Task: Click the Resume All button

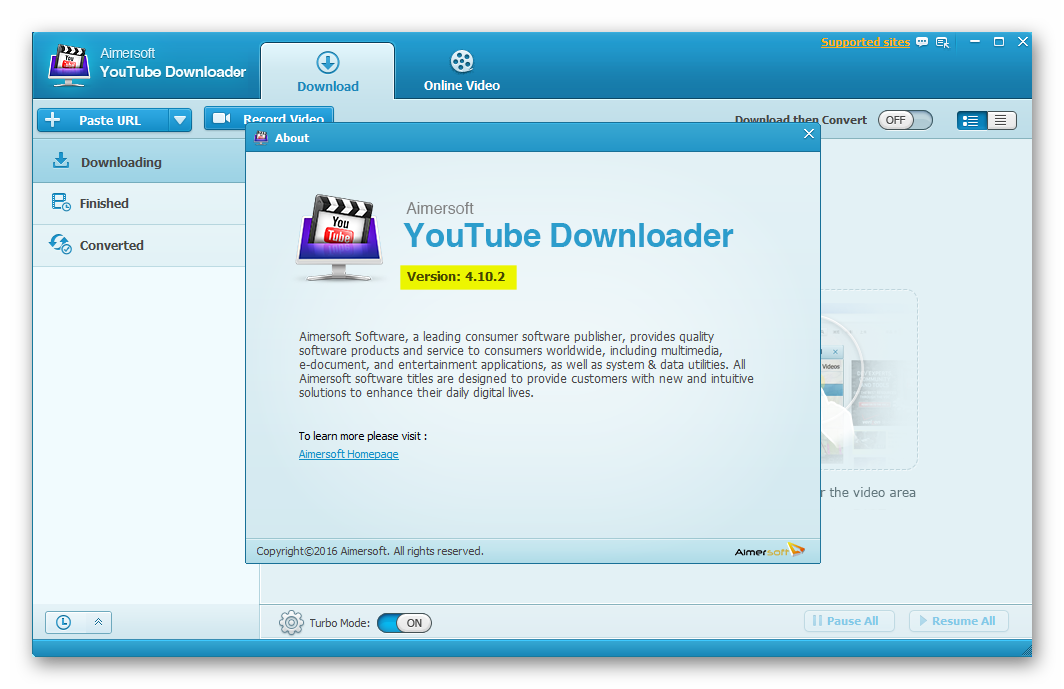Action: tap(959, 621)
